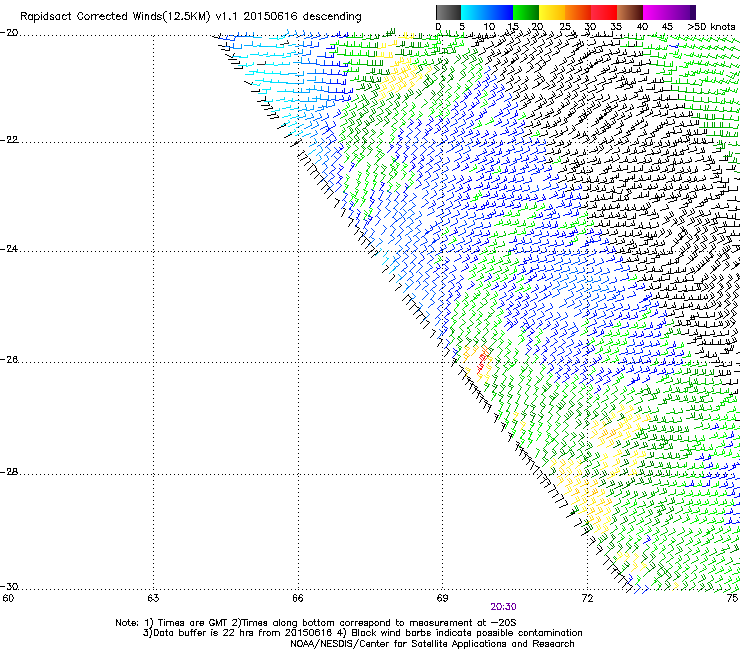Click the "45" legend scale label

667,27
